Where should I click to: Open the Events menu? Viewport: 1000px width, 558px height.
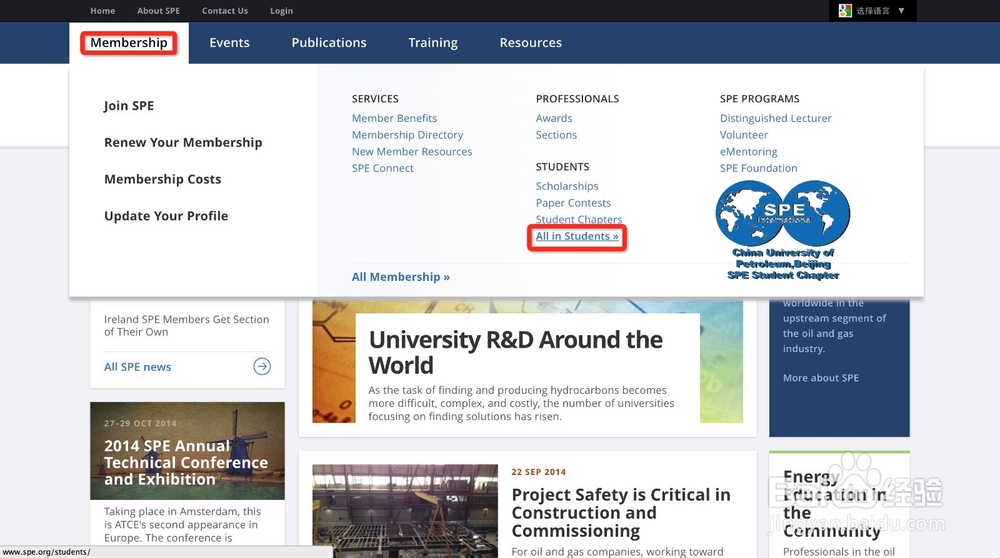tap(229, 43)
